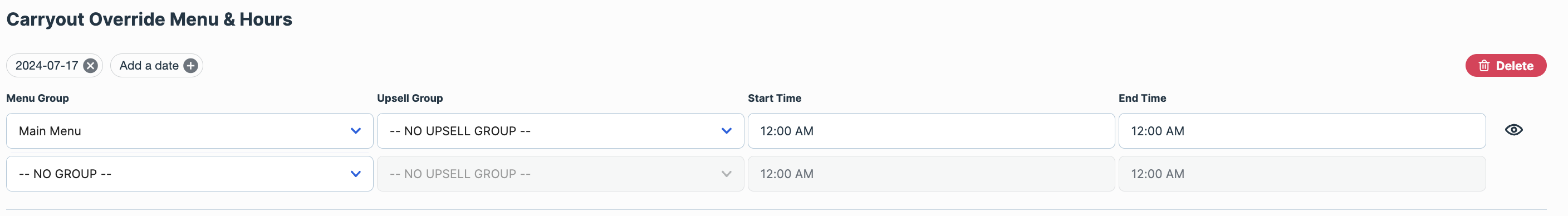The height and width of the screenshot is (216, 1568).
Task: Toggle the eye visibility icon
Action: (x=1514, y=130)
